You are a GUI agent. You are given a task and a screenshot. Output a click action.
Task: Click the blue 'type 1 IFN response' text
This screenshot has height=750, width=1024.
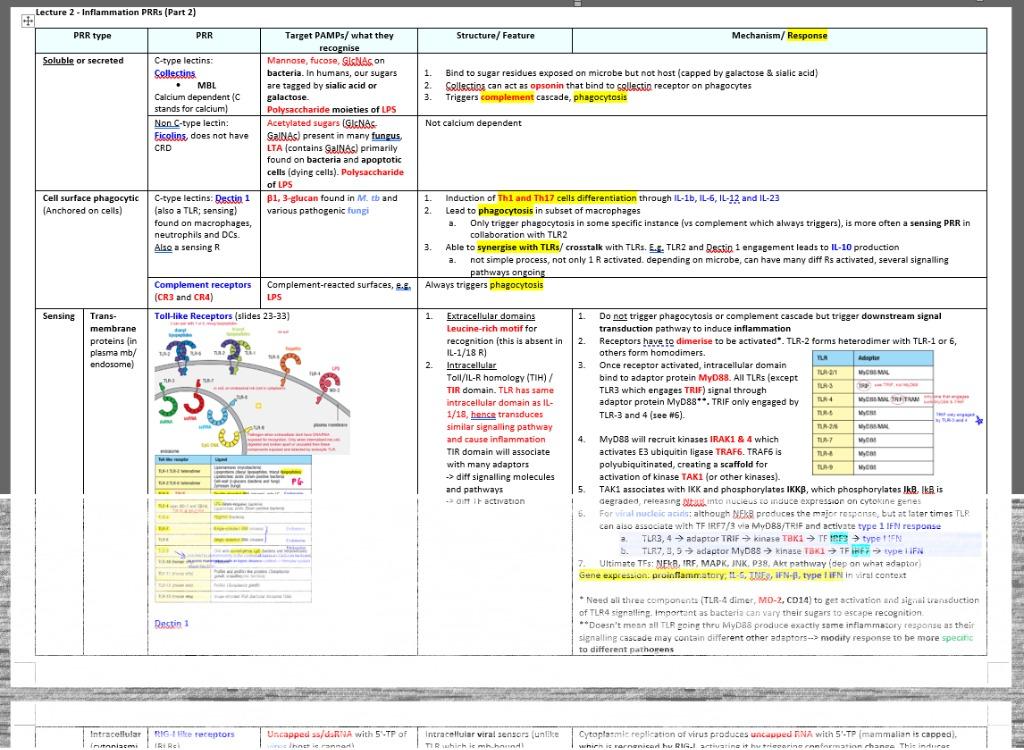[899, 526]
